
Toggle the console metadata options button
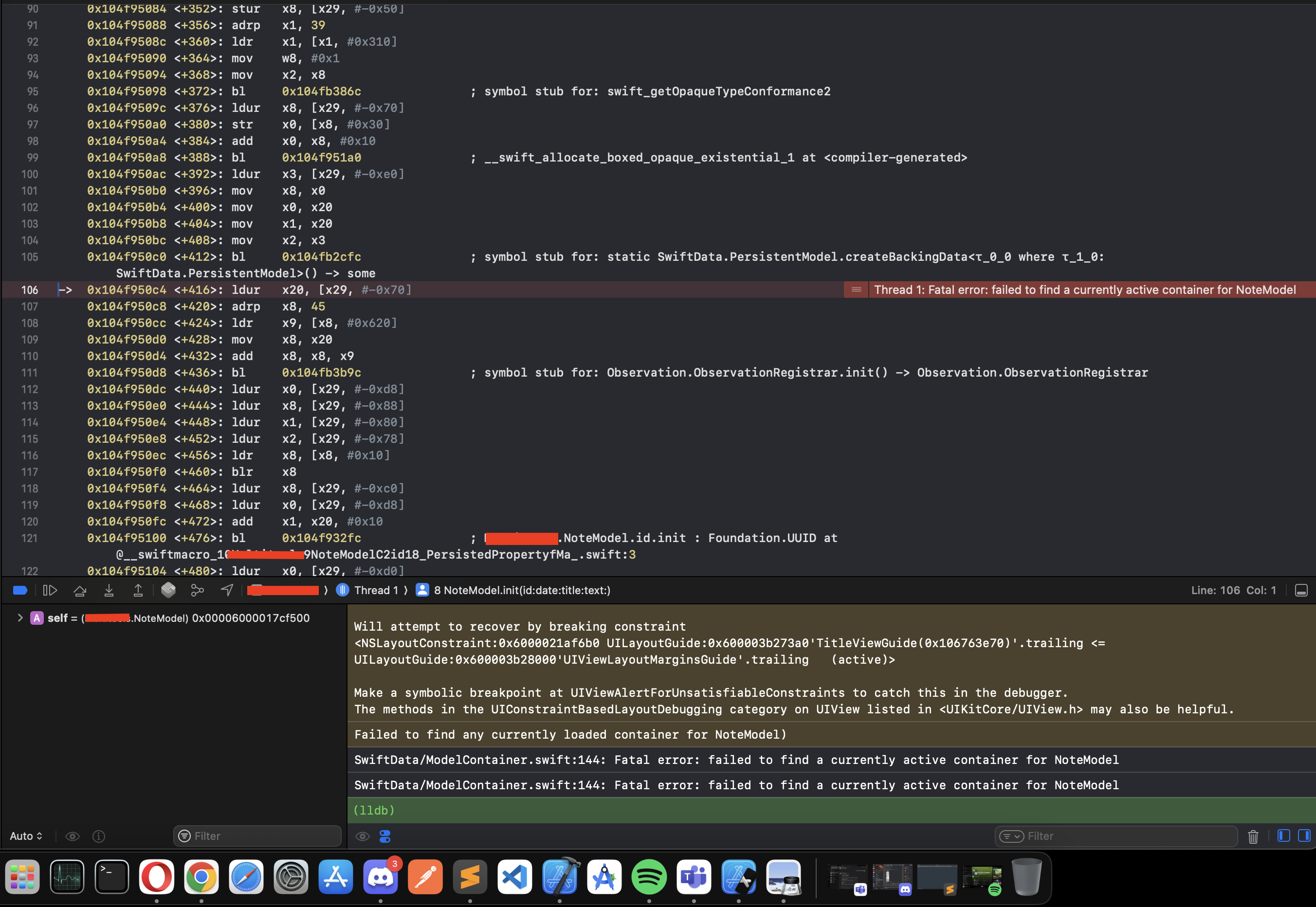coord(385,836)
